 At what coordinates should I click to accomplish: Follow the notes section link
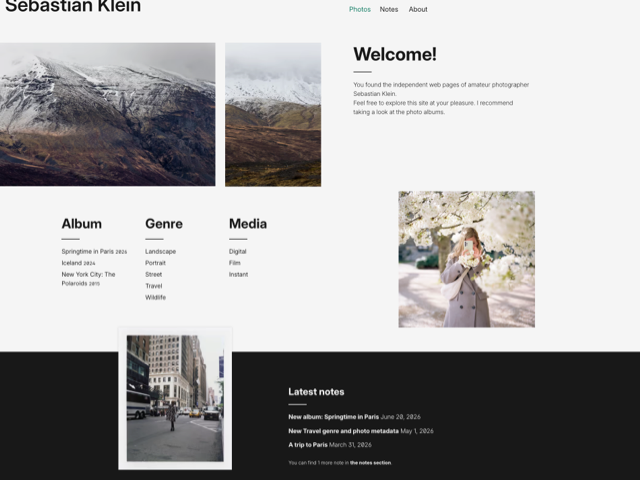coord(371,462)
